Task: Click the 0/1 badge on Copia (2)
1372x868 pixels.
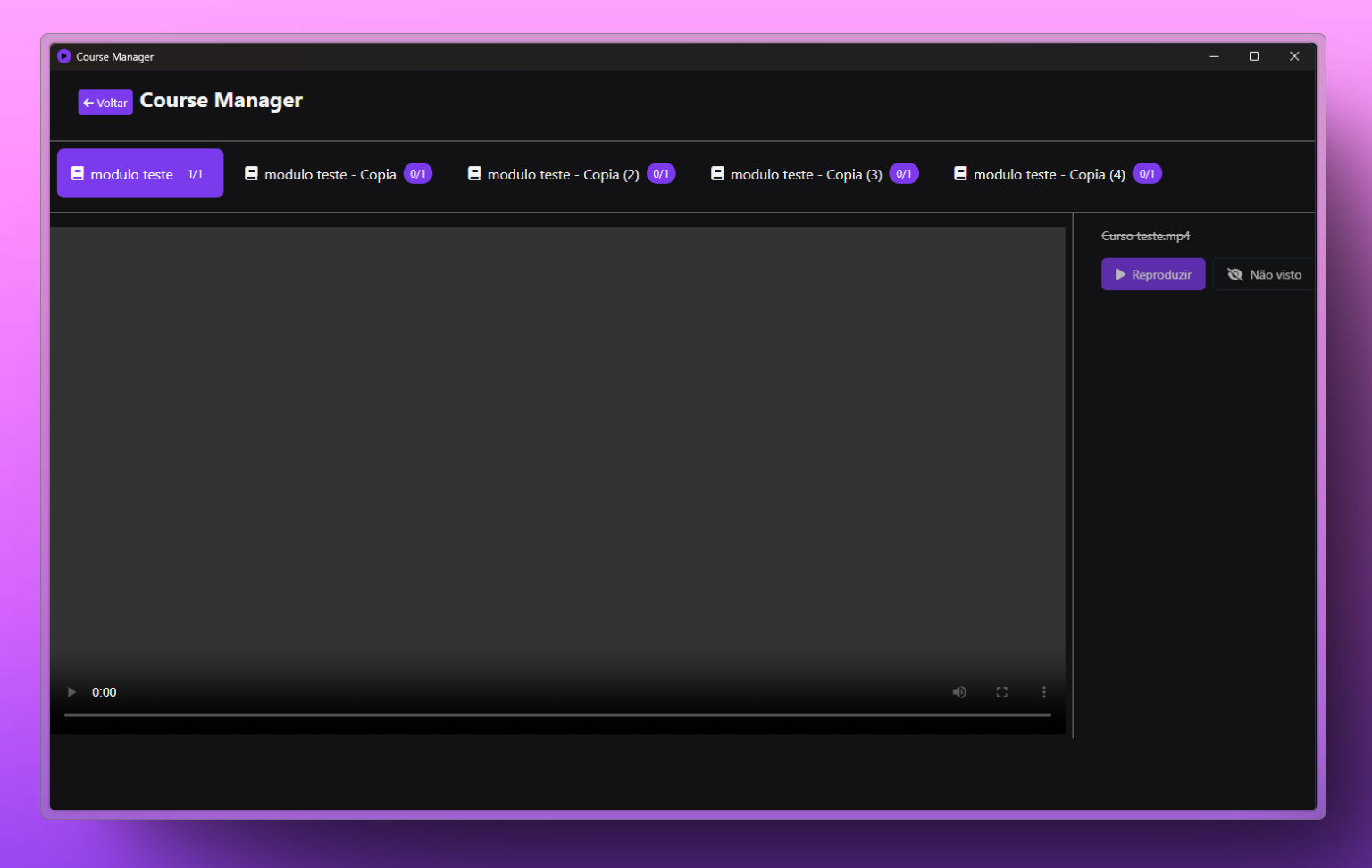Action: coord(661,173)
